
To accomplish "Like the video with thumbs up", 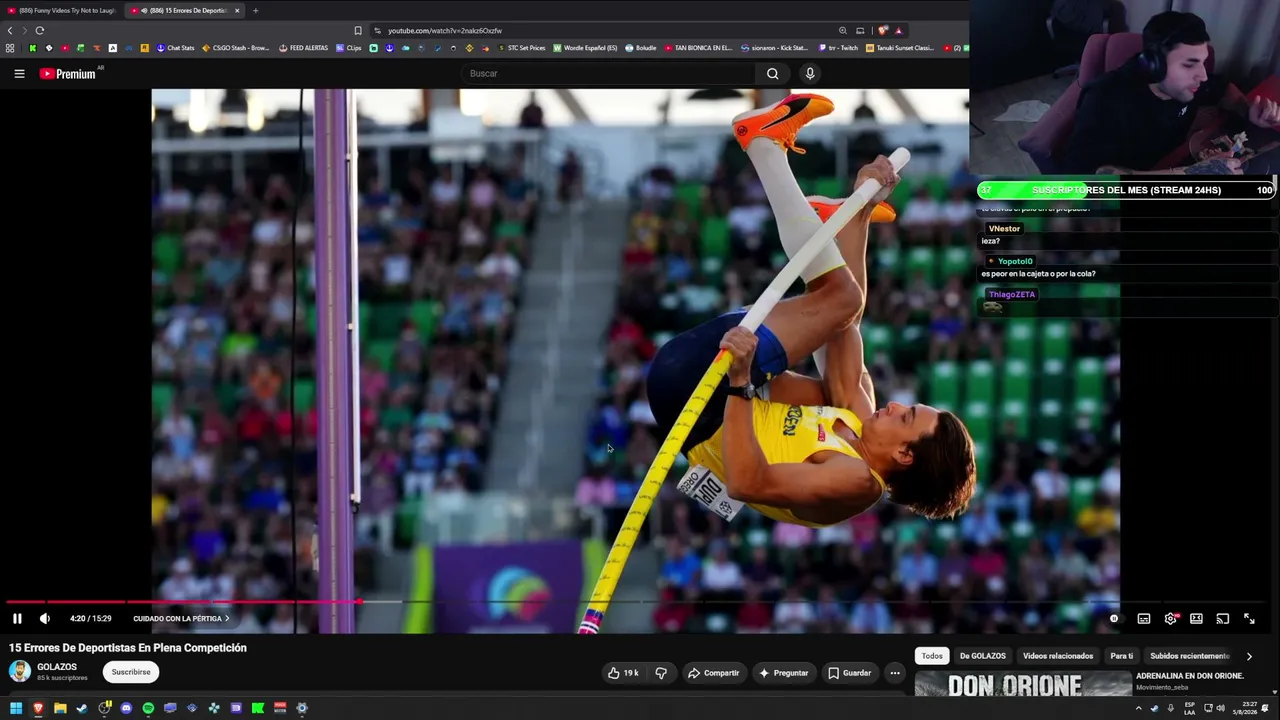I will 623,673.
